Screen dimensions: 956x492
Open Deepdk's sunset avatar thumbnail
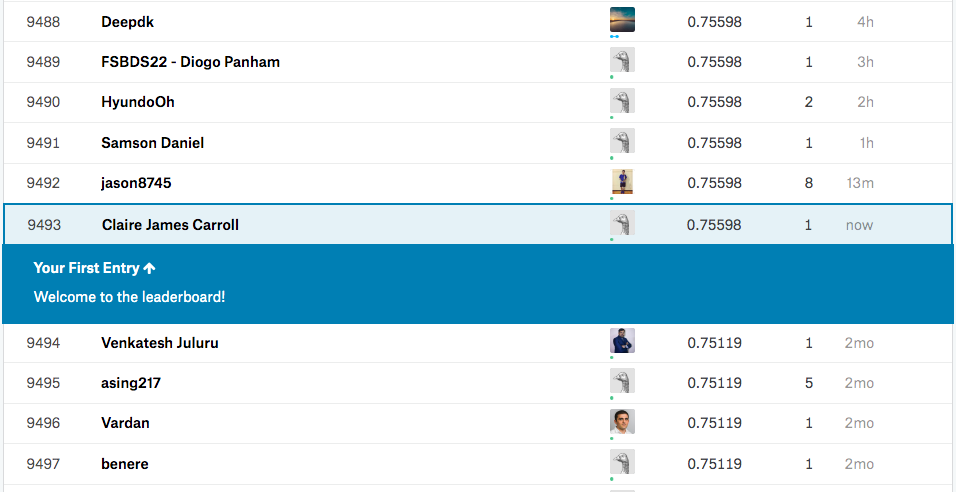coord(622,20)
